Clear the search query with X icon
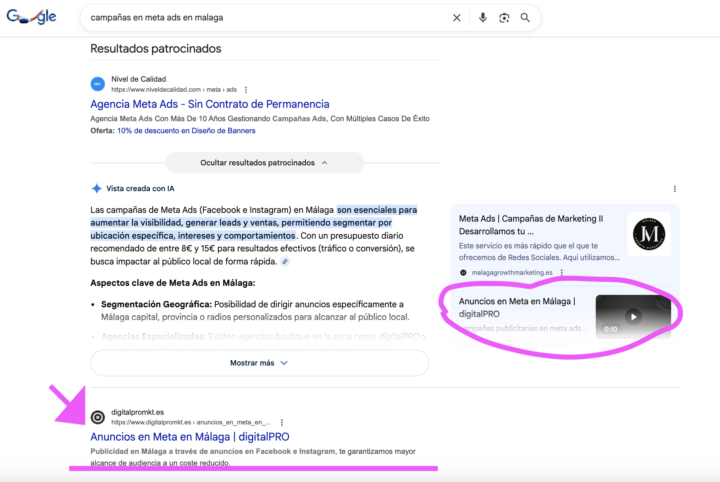This screenshot has height=482, width=720. click(456, 18)
